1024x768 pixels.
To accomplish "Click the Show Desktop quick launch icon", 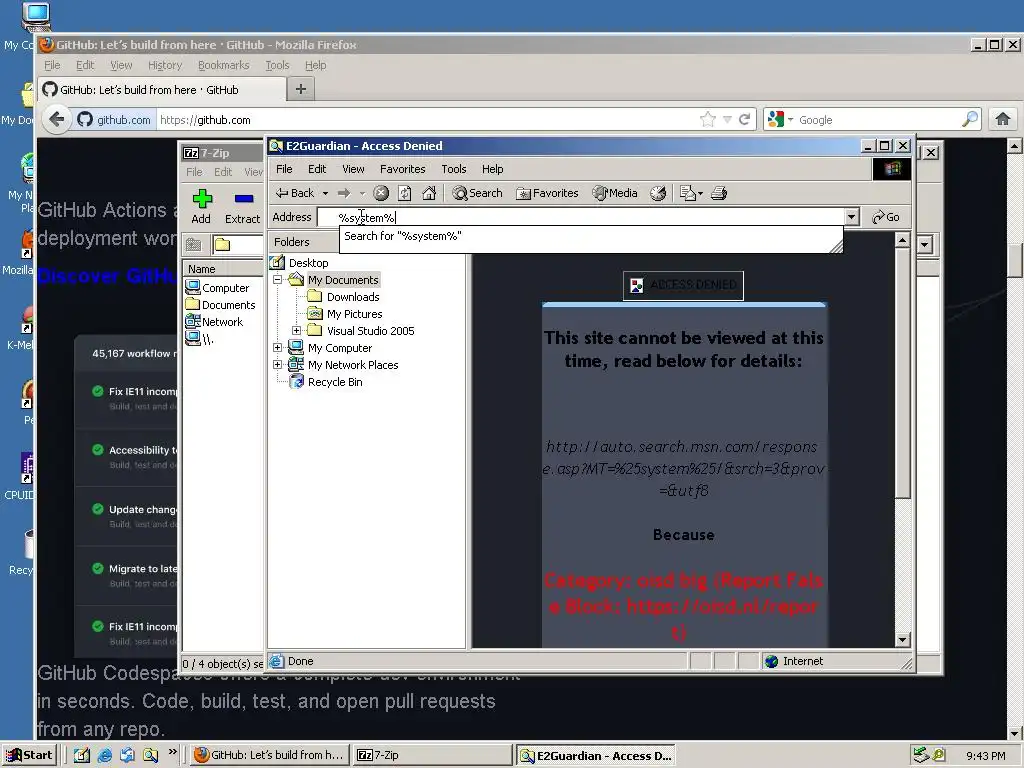I will [x=82, y=756].
